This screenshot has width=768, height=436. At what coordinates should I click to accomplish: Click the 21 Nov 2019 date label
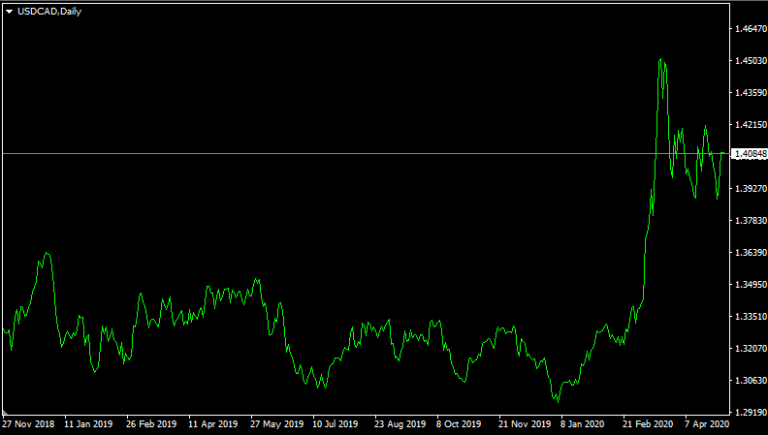tap(525, 425)
